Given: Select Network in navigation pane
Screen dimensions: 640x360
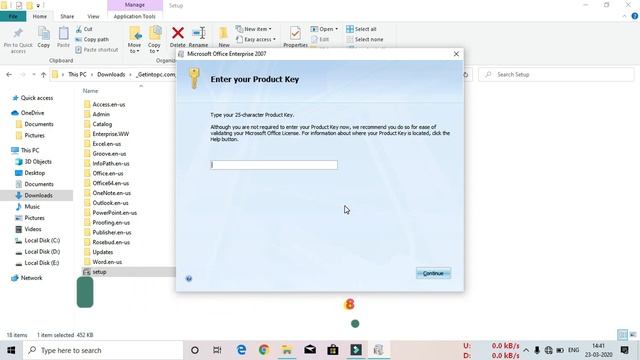Looking at the screenshot, I should (31, 278).
